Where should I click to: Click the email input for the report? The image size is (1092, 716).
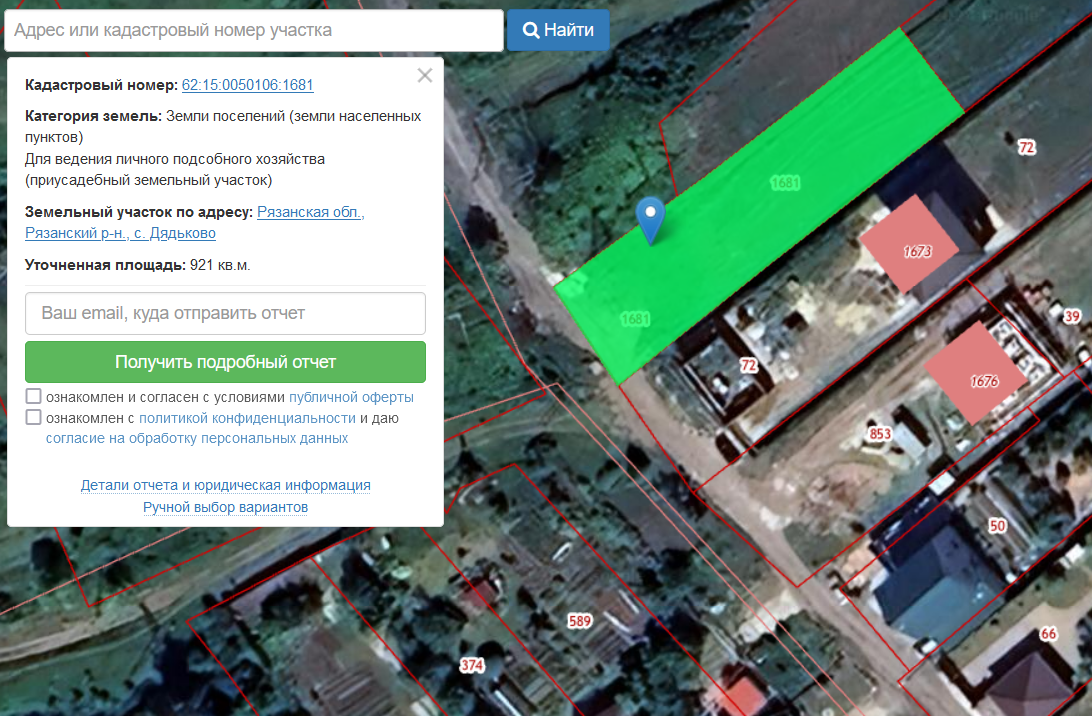point(225,313)
